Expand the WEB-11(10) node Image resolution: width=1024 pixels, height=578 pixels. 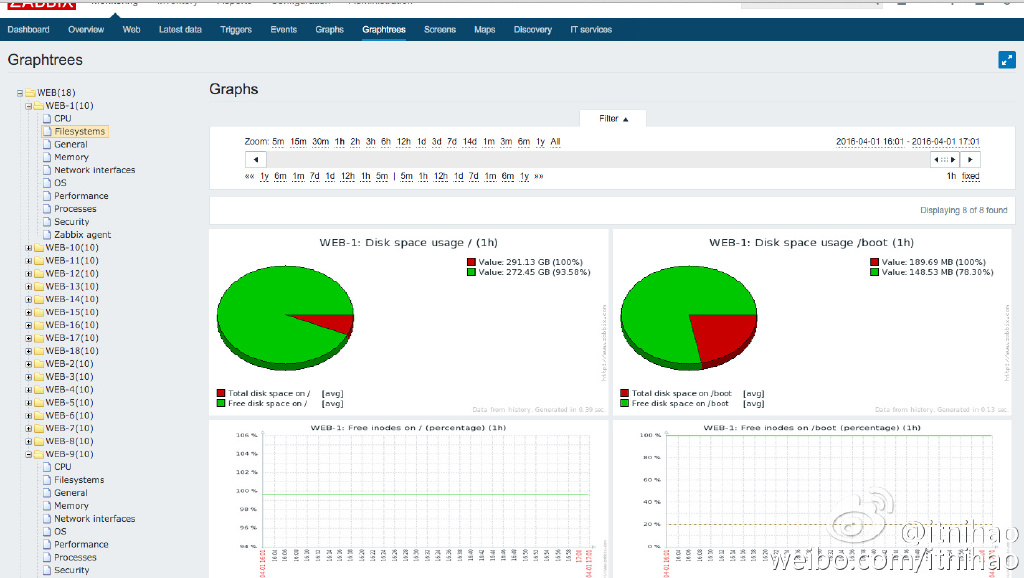pos(29,261)
